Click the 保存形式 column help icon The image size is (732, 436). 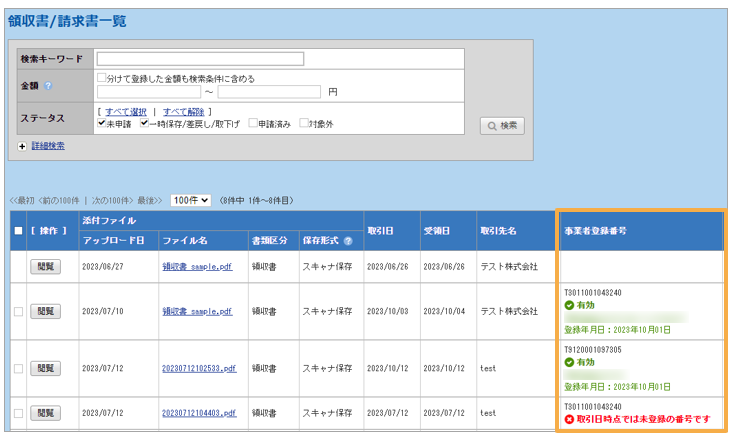pos(348,241)
